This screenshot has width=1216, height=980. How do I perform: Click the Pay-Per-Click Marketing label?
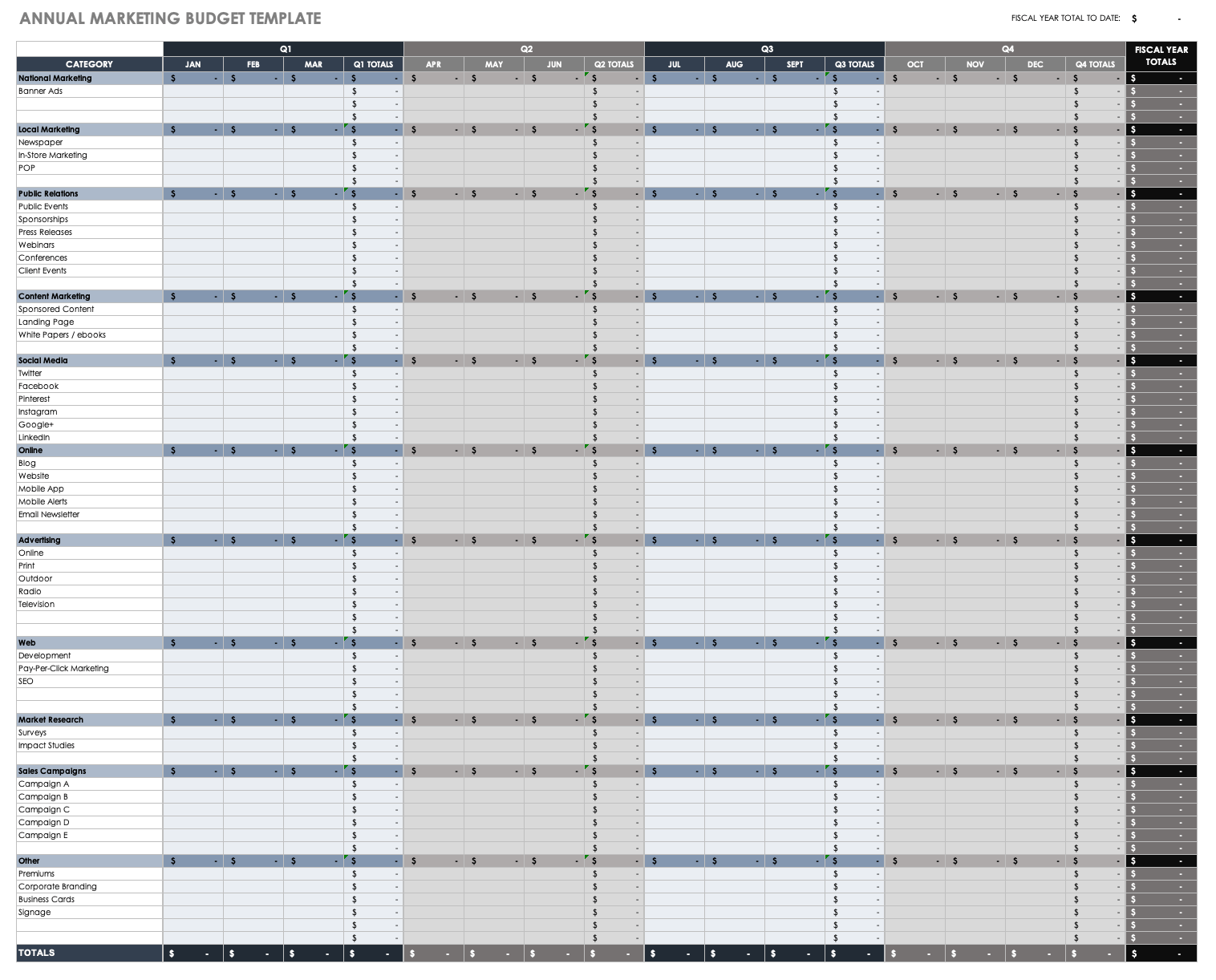63,669
